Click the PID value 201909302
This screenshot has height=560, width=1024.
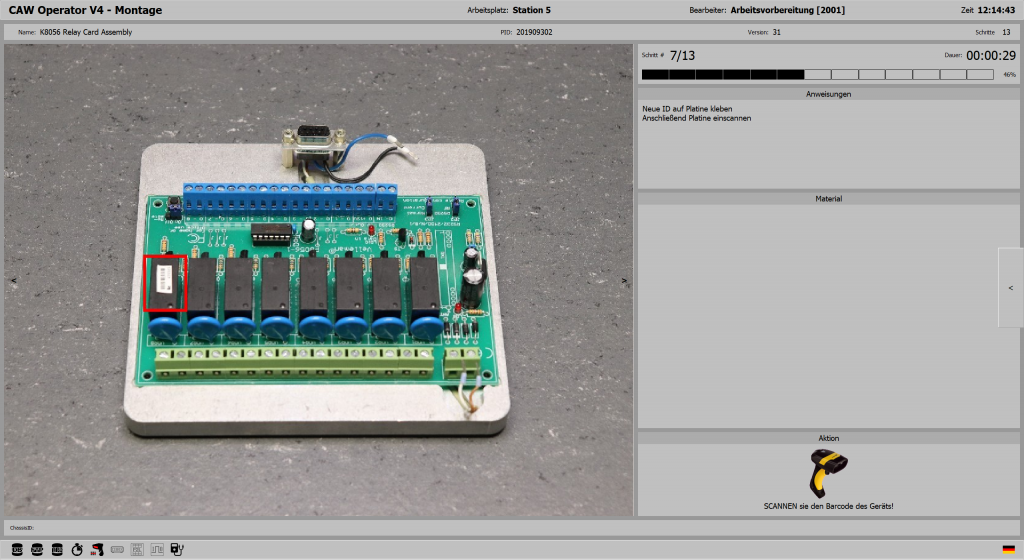coord(534,32)
